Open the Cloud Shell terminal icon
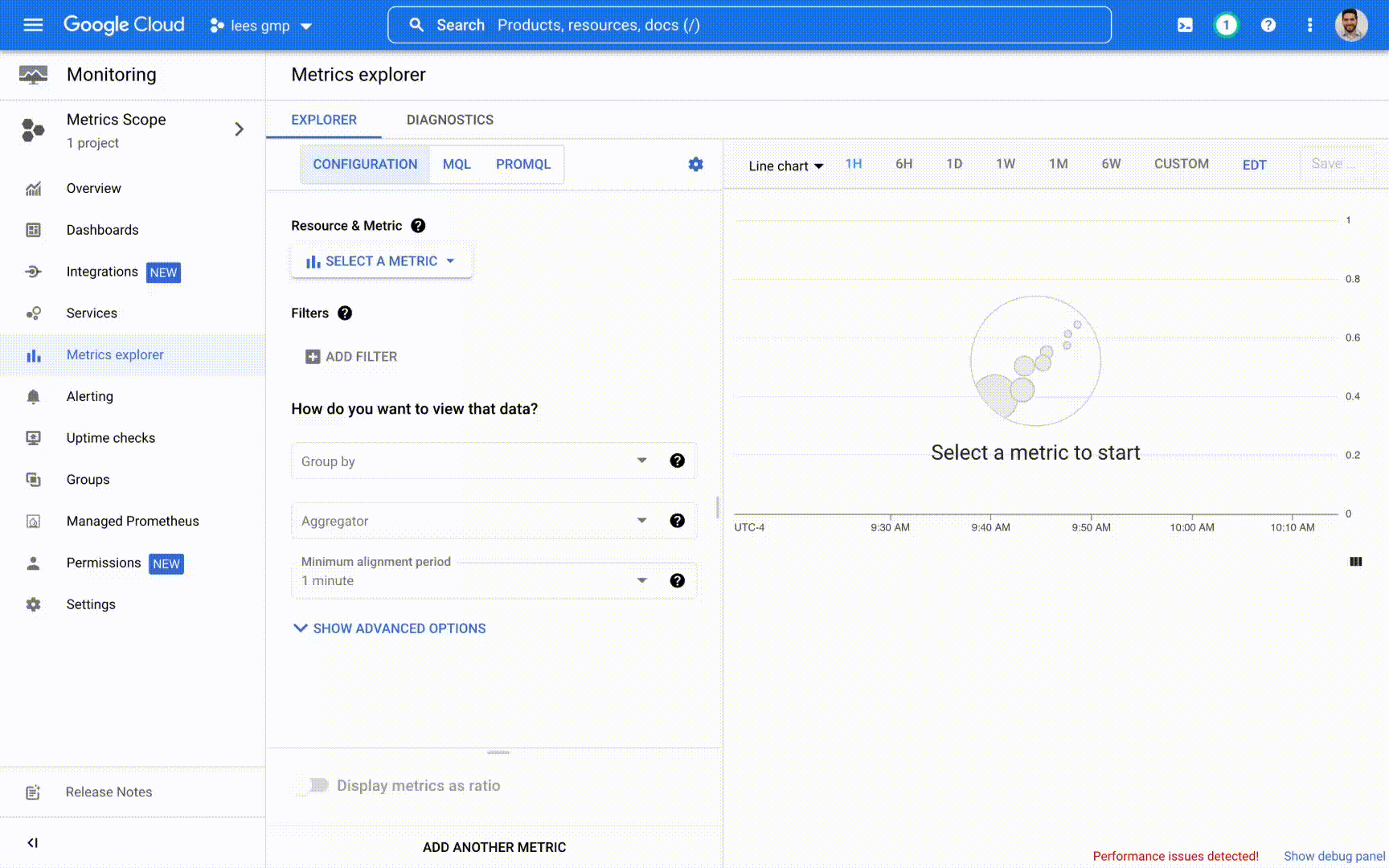Viewport: 1389px width, 868px height. pos(1185,25)
